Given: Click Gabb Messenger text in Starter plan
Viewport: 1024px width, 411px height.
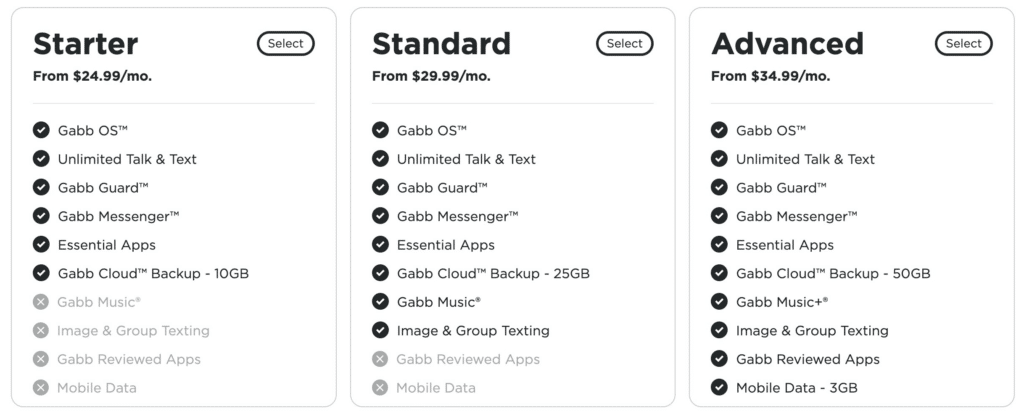Looking at the screenshot, I should pos(118,216).
